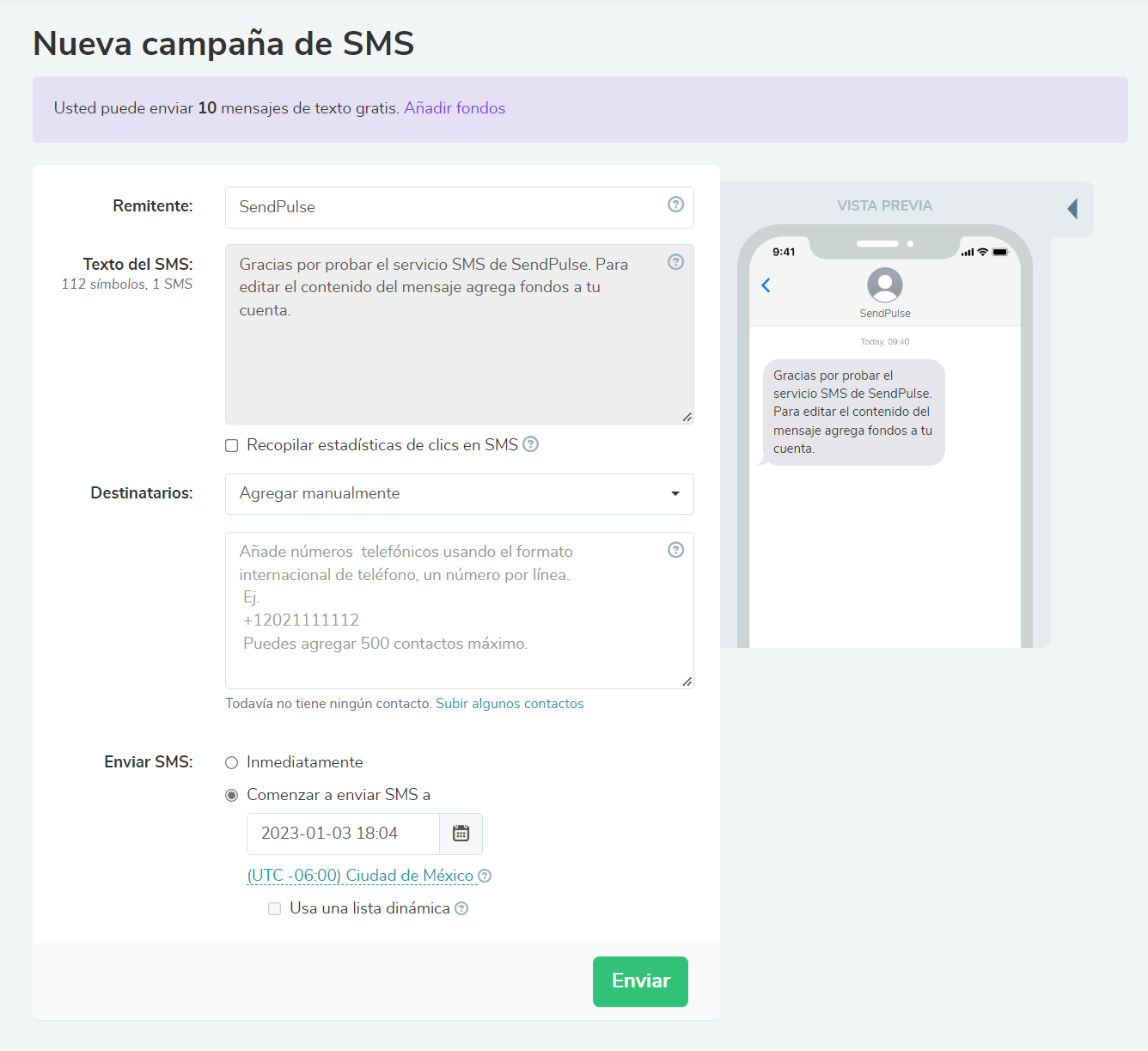This screenshot has width=1148, height=1051.
Task: Click the back chevron in phone preview
Action: tap(766, 285)
